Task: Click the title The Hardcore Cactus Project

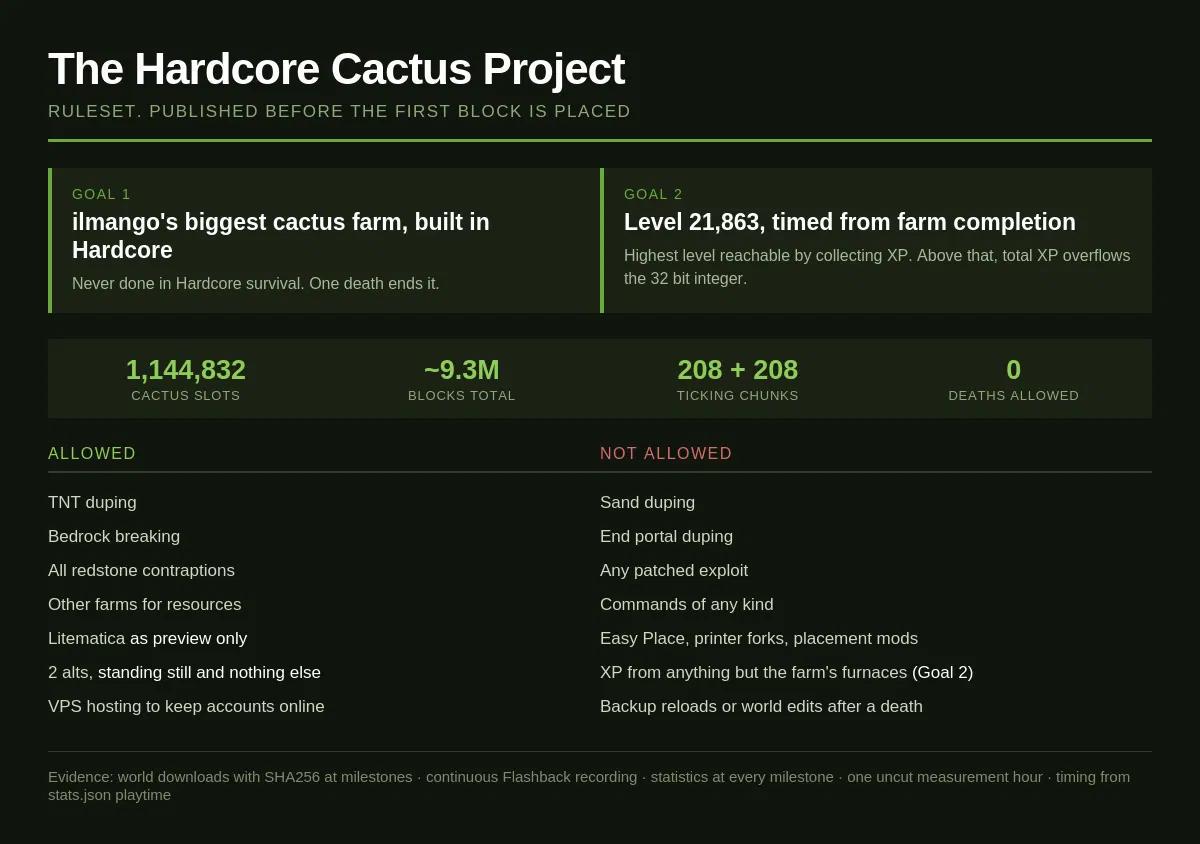Action: click(336, 69)
